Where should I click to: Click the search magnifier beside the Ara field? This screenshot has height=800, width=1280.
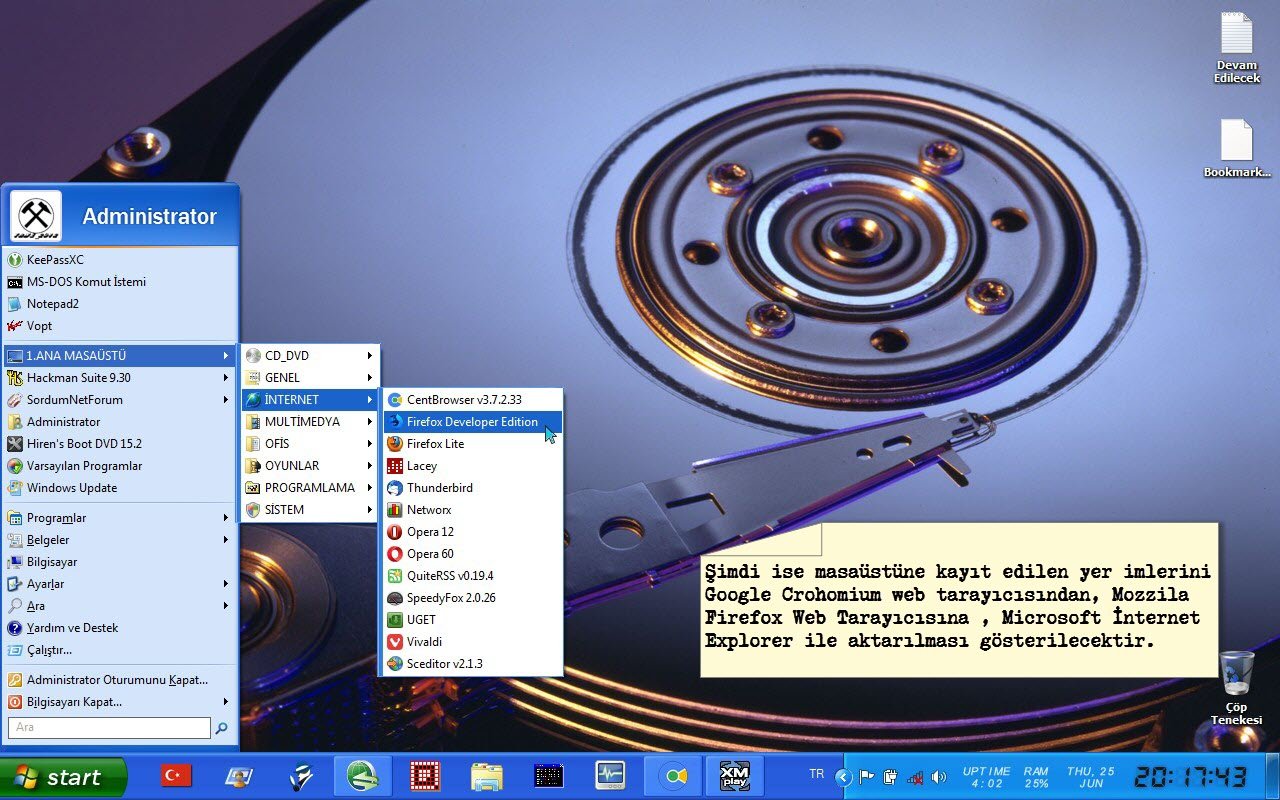(222, 728)
